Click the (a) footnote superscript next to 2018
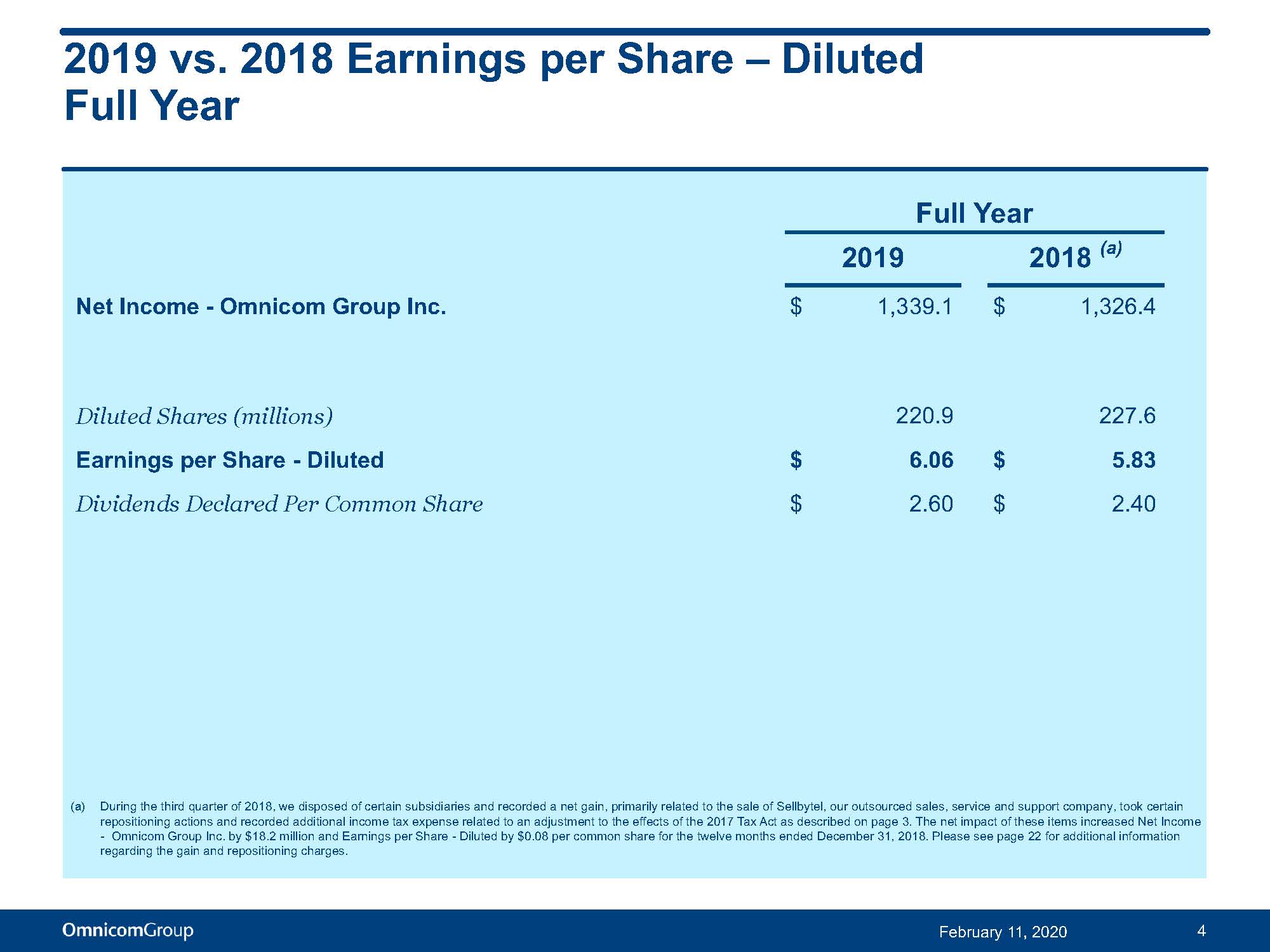Viewport: 1270px width, 952px height. pos(1111,248)
